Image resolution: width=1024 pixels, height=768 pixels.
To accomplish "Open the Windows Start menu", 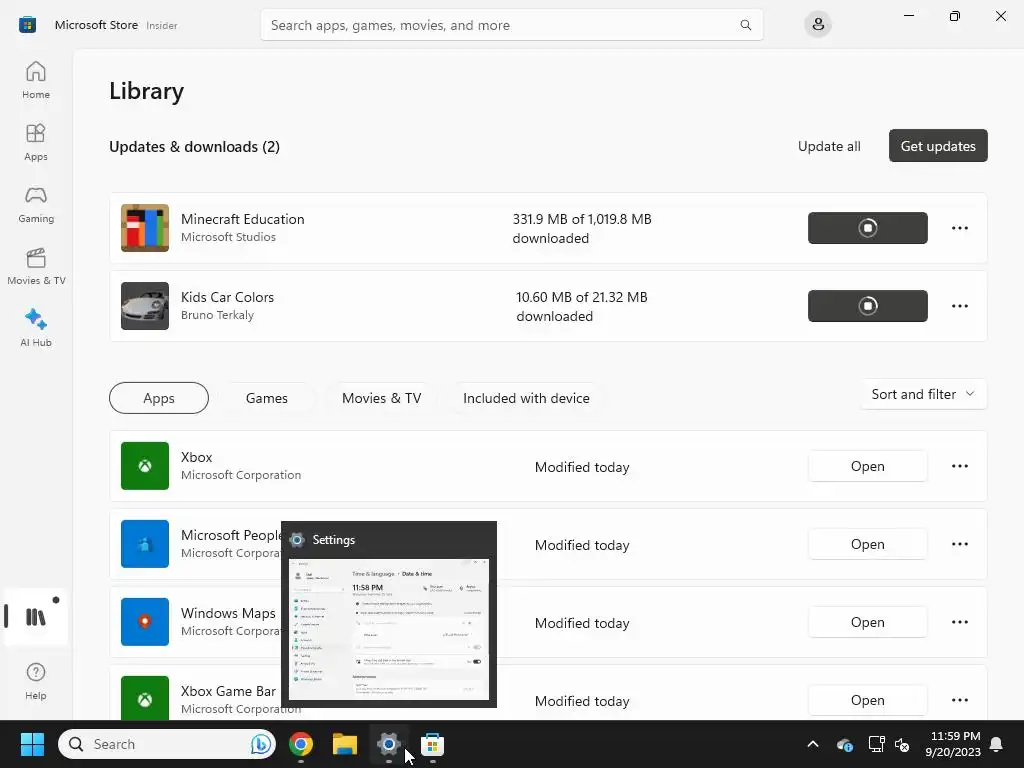I will 32,744.
